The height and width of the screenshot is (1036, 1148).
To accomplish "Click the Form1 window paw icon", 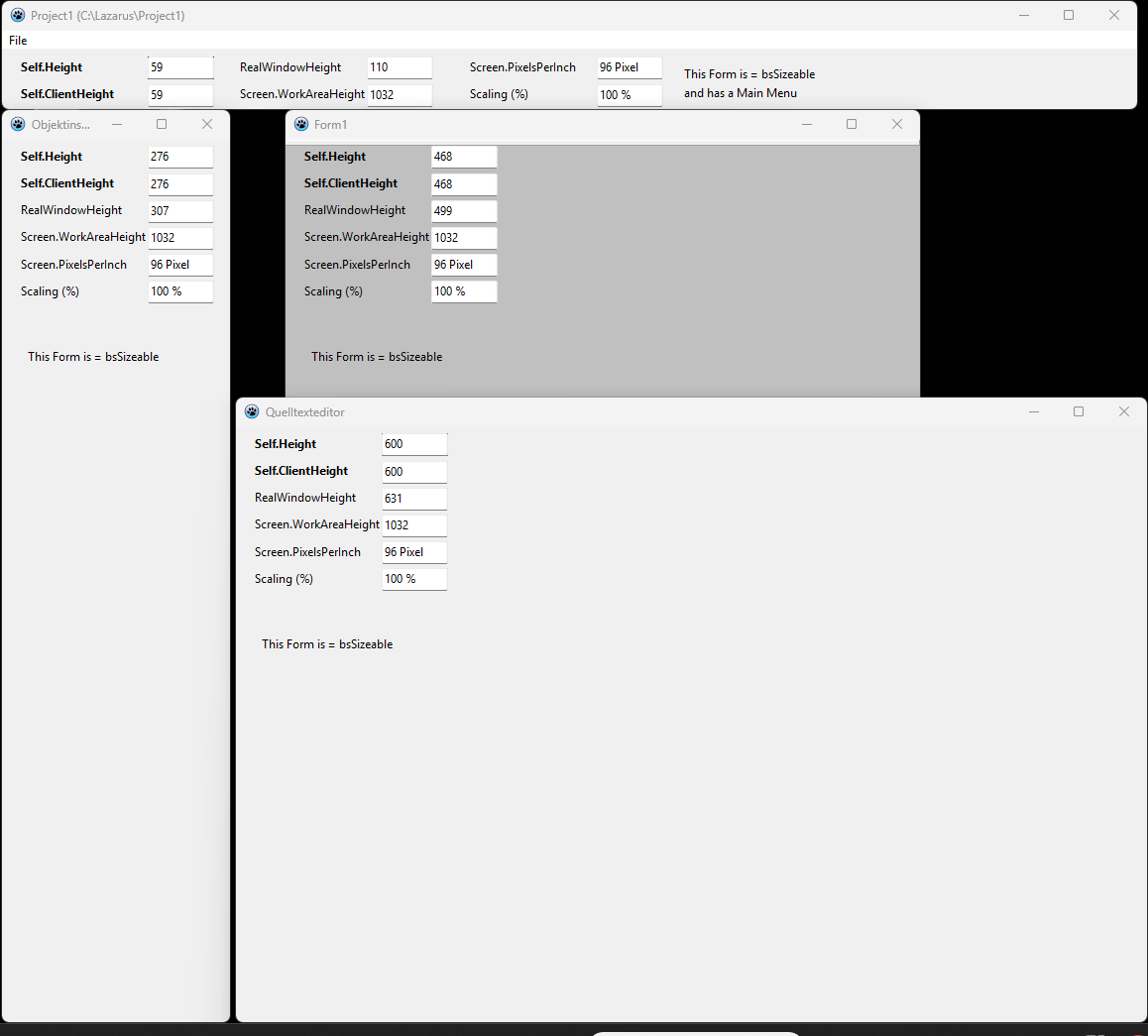I will (x=300, y=124).
